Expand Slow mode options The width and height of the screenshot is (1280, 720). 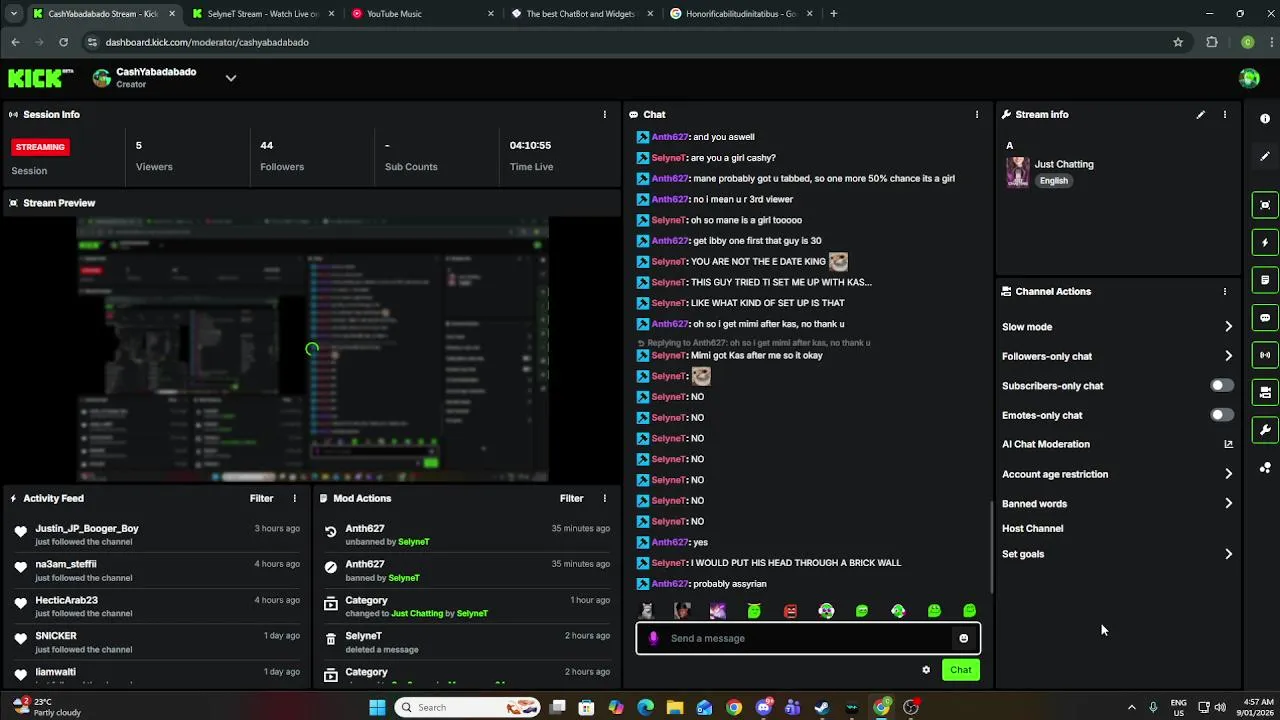(1228, 326)
